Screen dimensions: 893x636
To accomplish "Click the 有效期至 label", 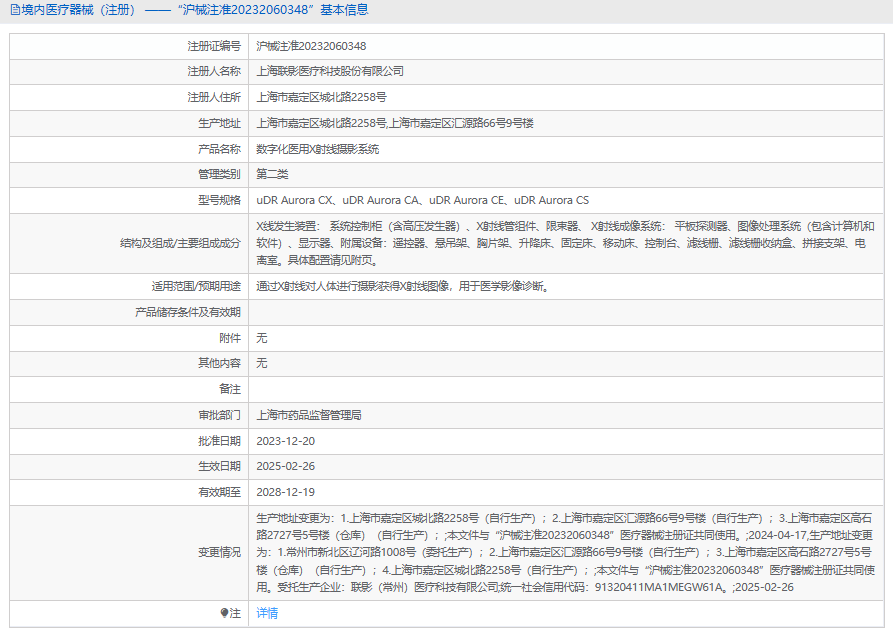I will click(219, 492).
